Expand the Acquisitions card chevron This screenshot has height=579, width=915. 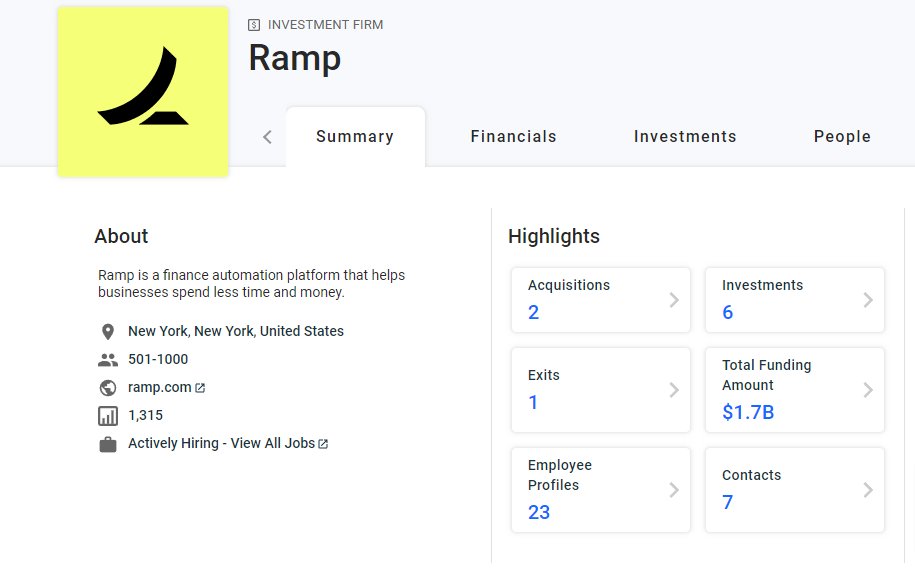[x=674, y=300]
